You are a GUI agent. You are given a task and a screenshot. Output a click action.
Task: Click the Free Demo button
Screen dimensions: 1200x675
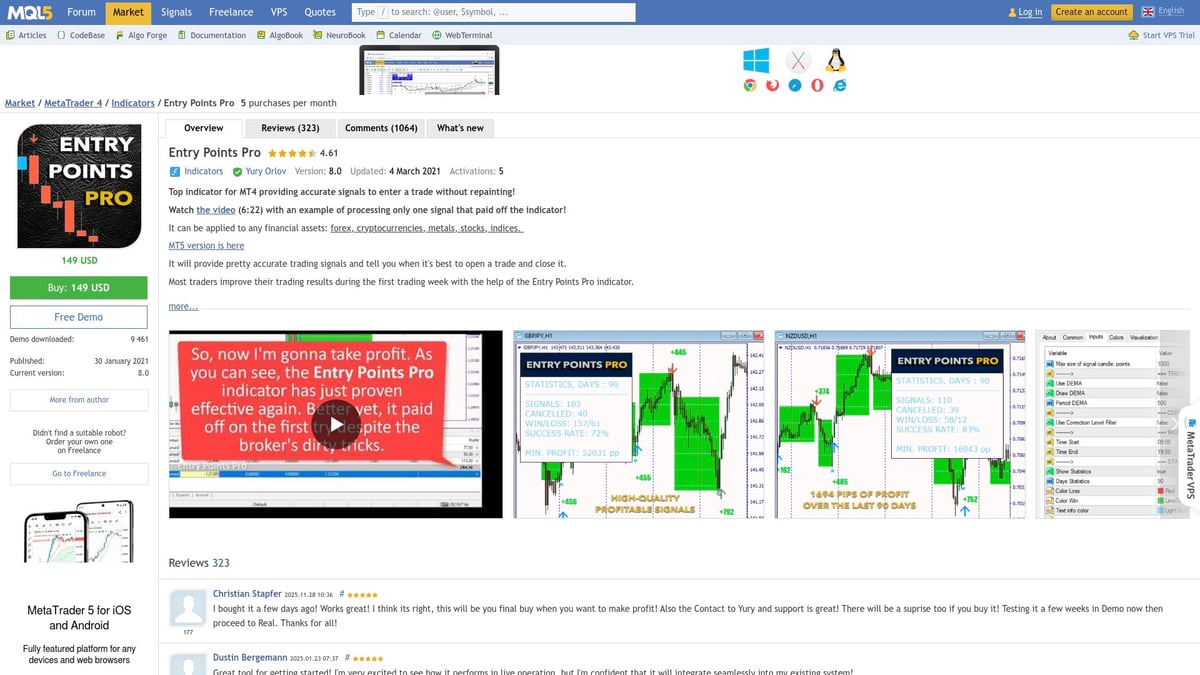pos(79,317)
